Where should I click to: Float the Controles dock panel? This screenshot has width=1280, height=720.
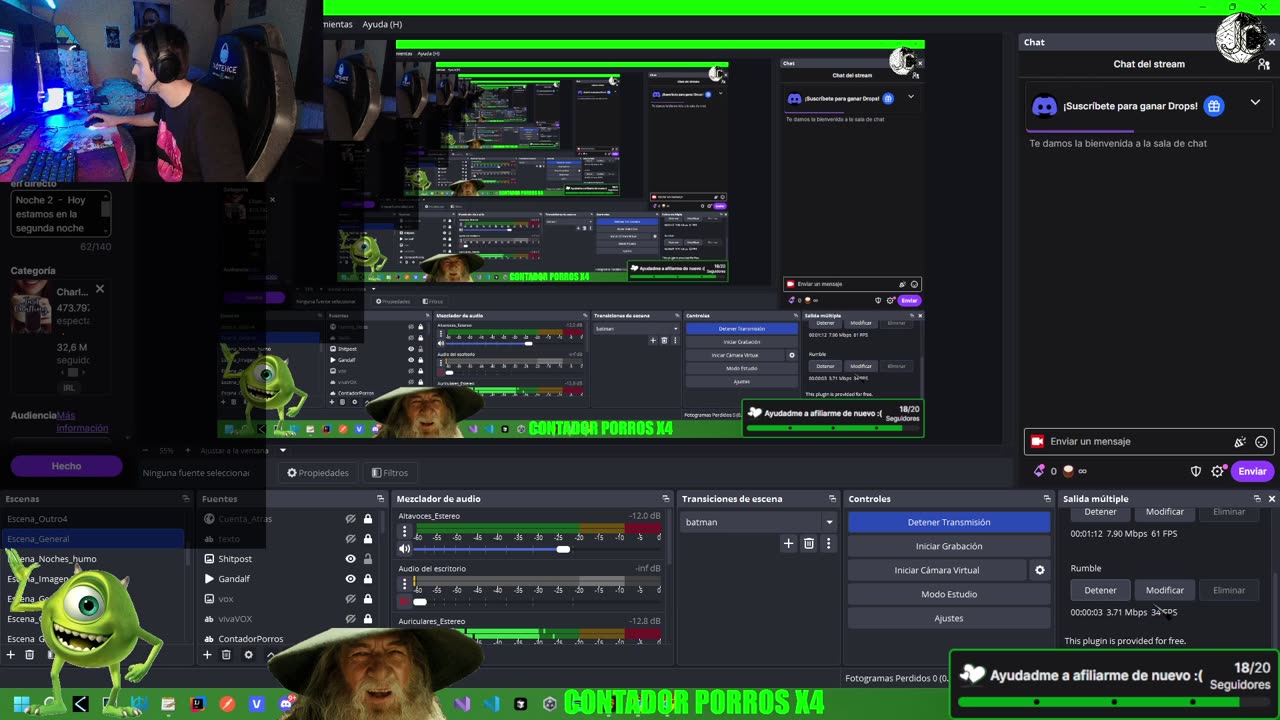[x=1047, y=499]
